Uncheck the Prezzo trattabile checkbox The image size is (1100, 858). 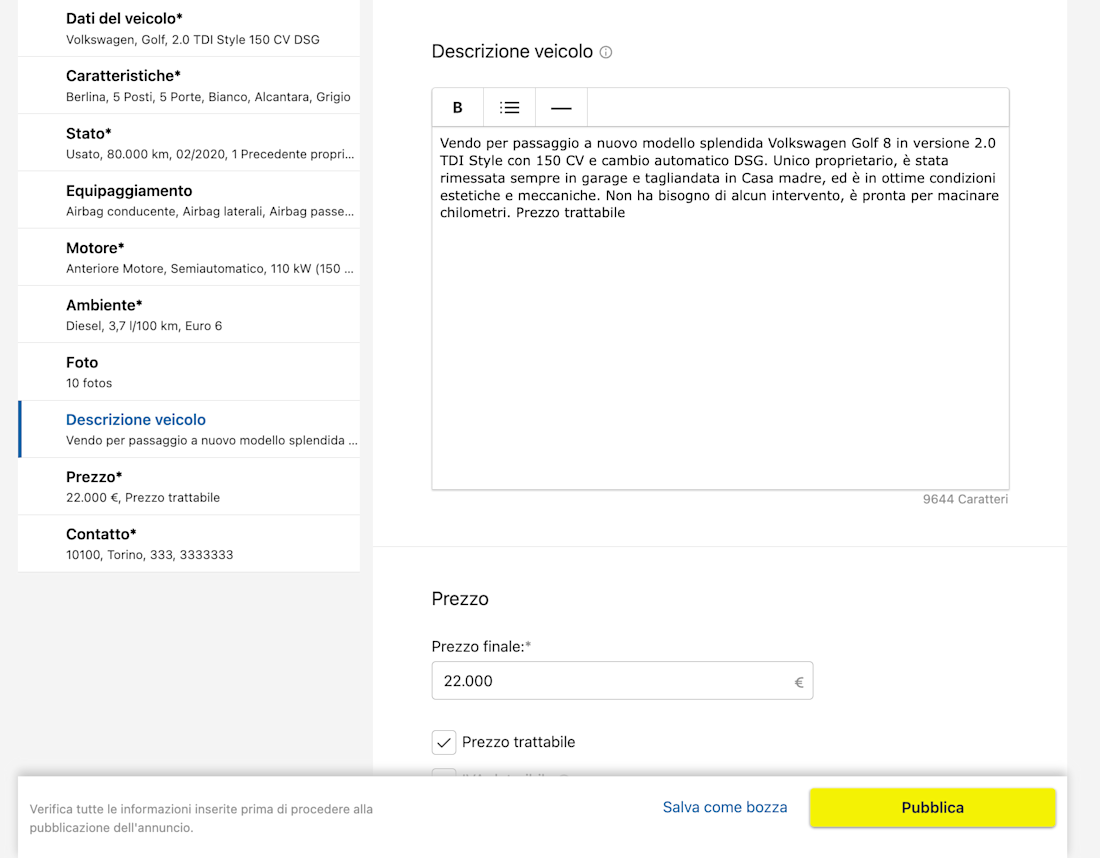(444, 742)
